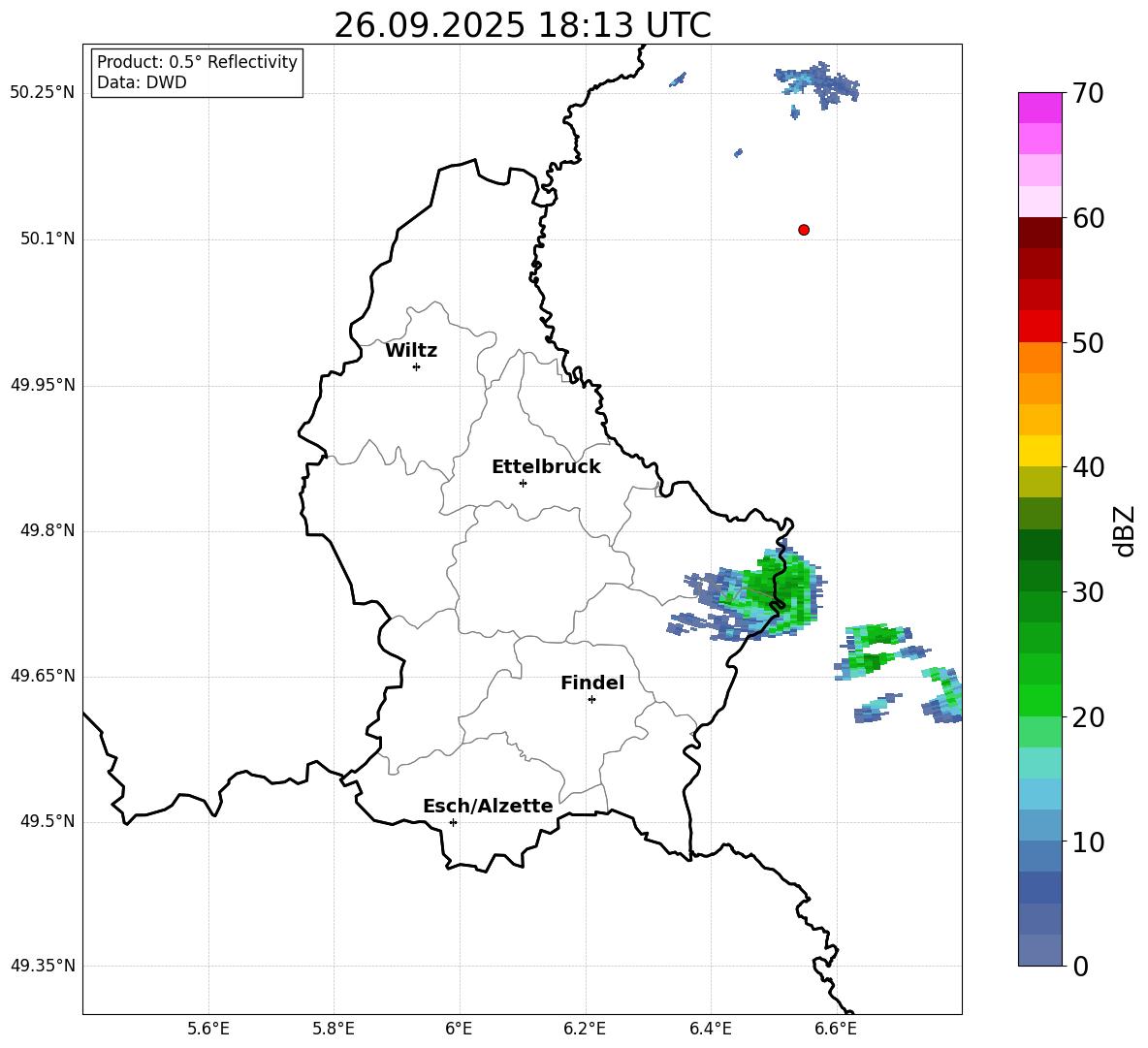Click the 49.35°N latitude label

[43, 966]
